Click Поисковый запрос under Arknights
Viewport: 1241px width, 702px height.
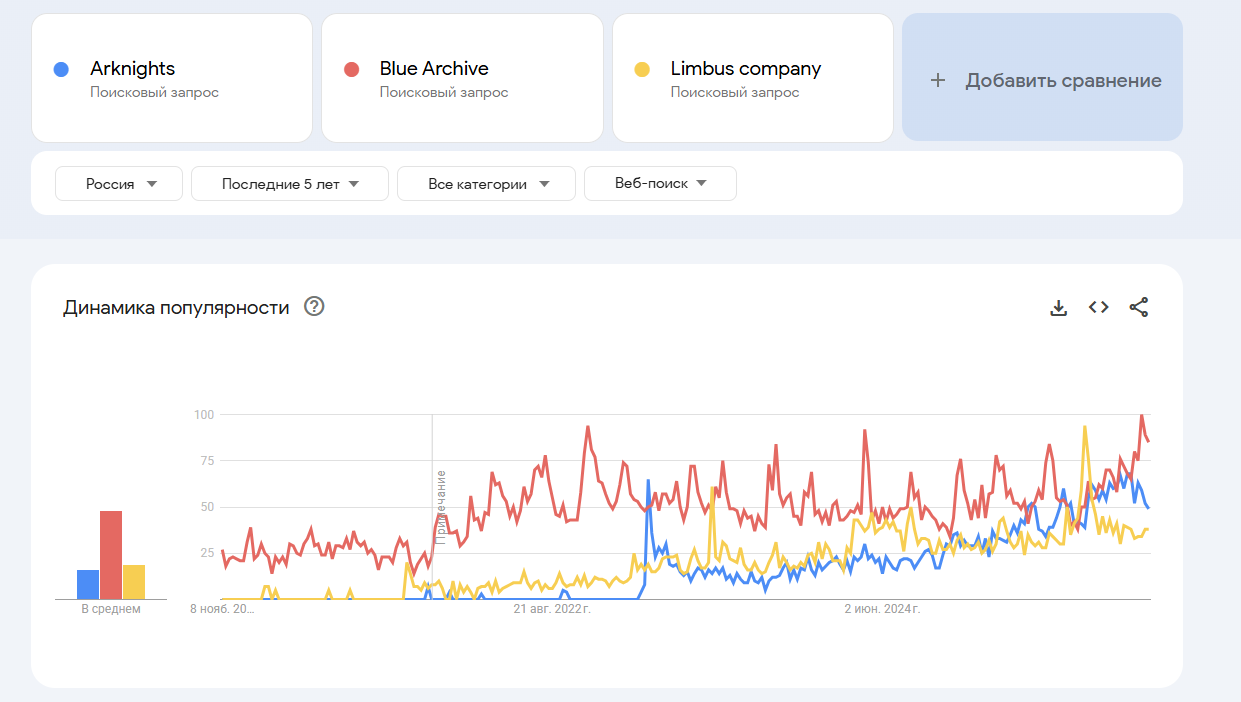coord(154,92)
